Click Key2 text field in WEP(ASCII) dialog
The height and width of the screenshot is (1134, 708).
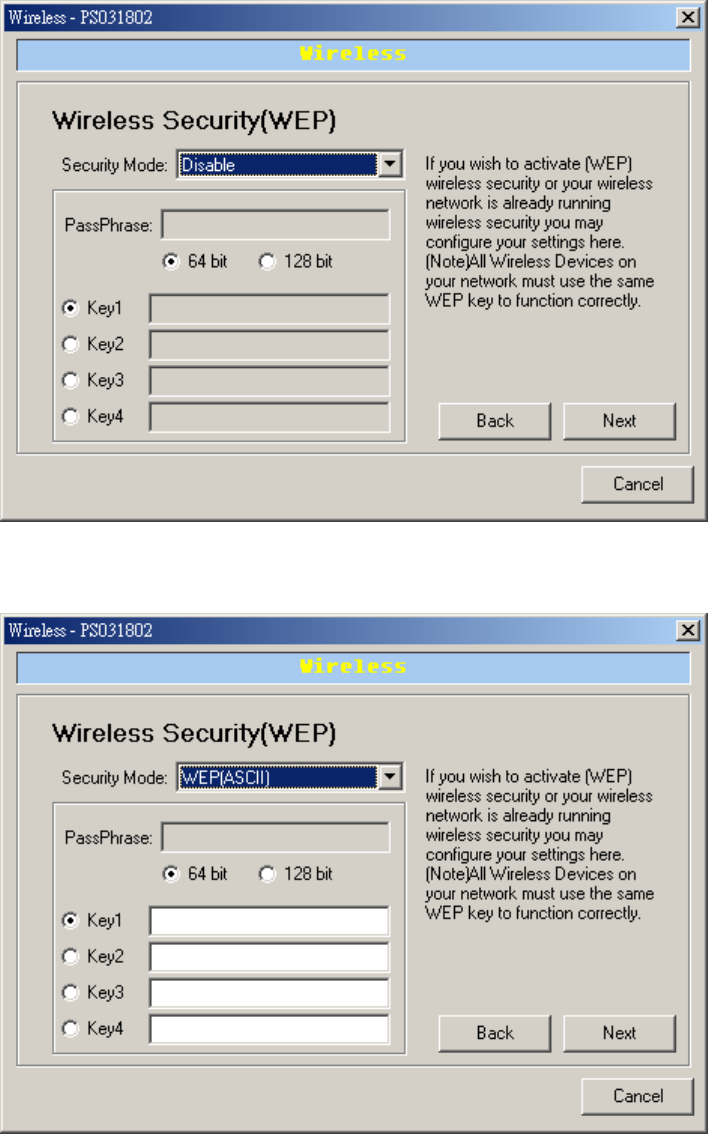pyautogui.click(x=269, y=958)
